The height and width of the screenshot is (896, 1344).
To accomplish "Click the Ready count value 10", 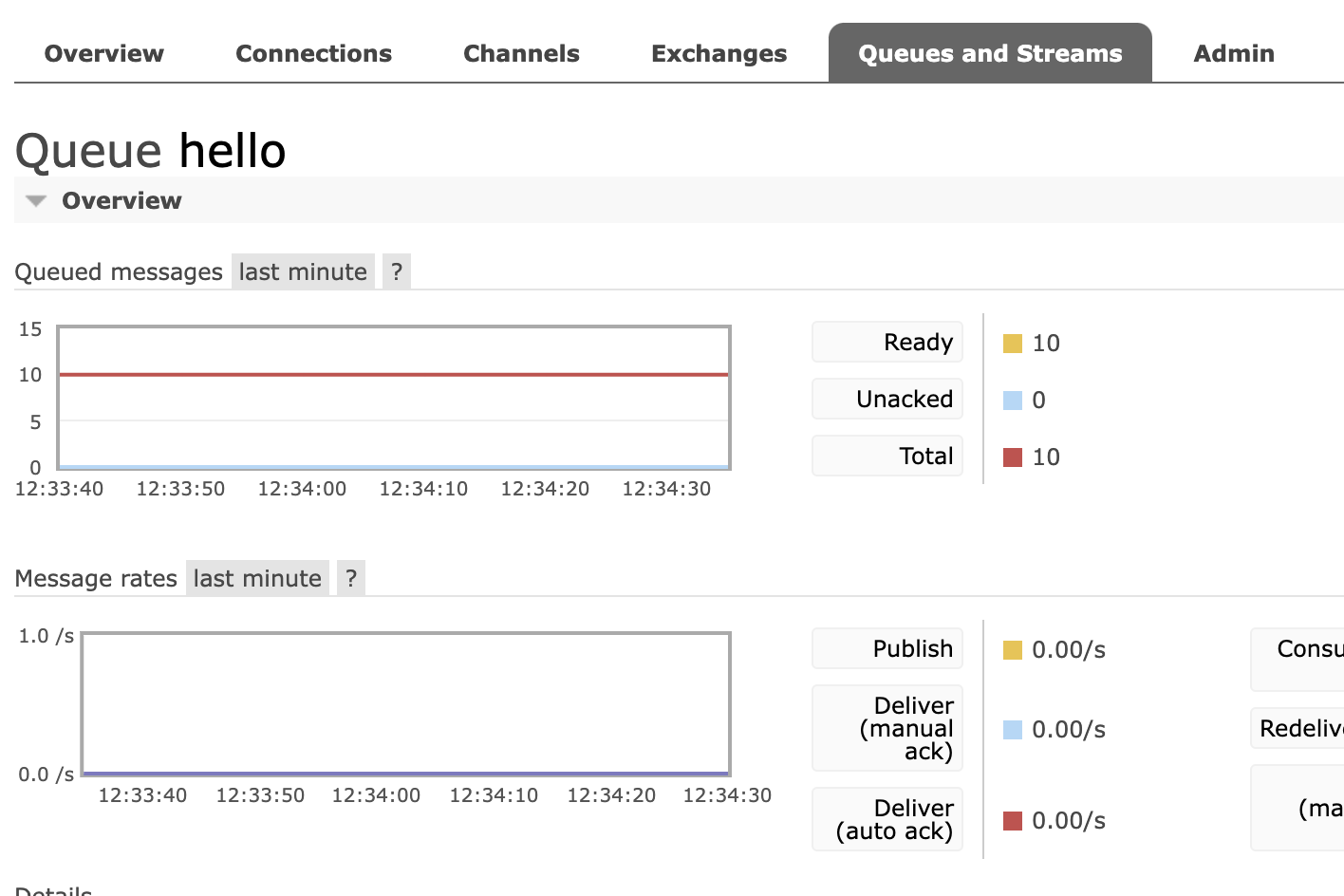I will click(x=1046, y=344).
